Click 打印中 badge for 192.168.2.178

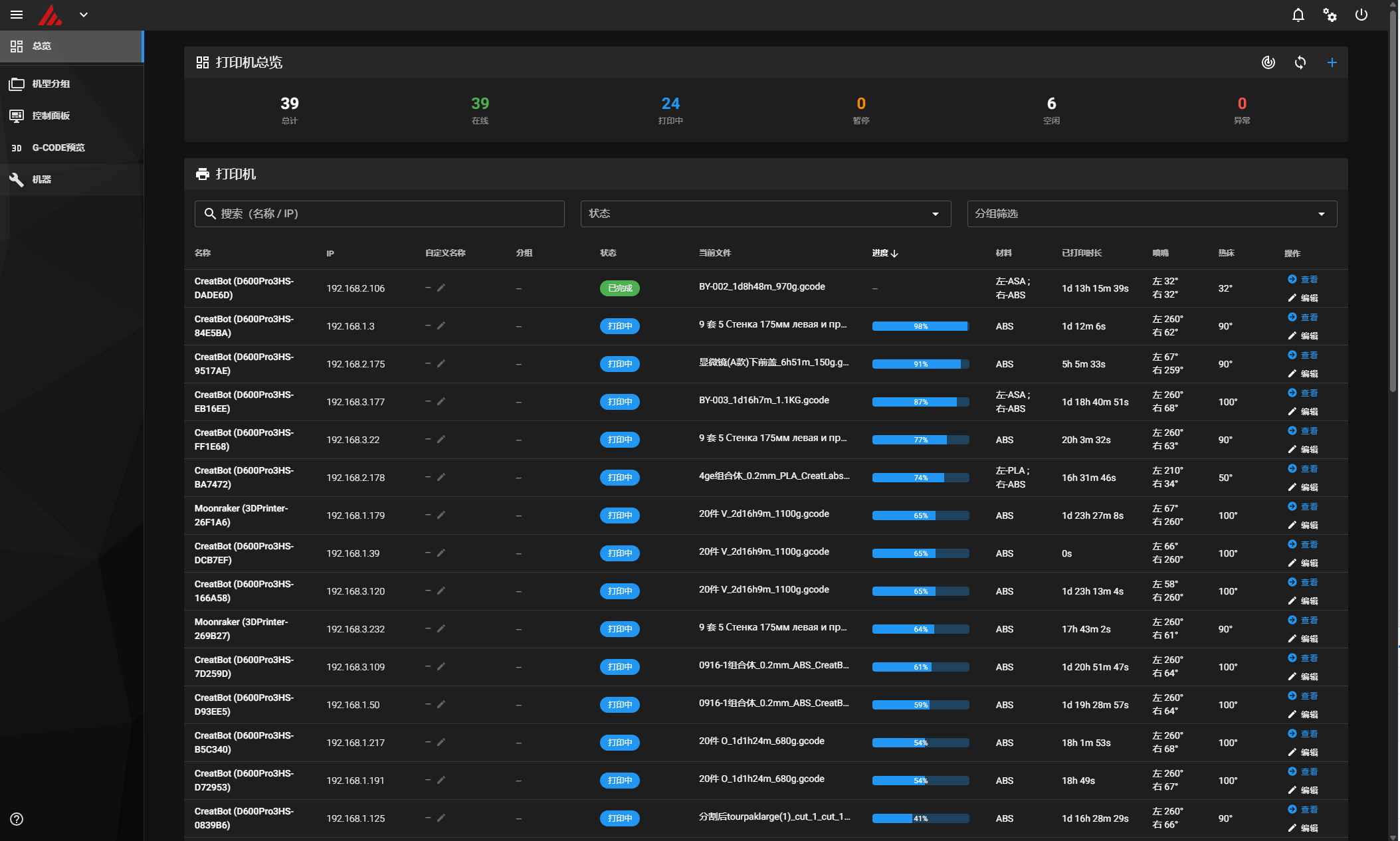click(x=620, y=478)
